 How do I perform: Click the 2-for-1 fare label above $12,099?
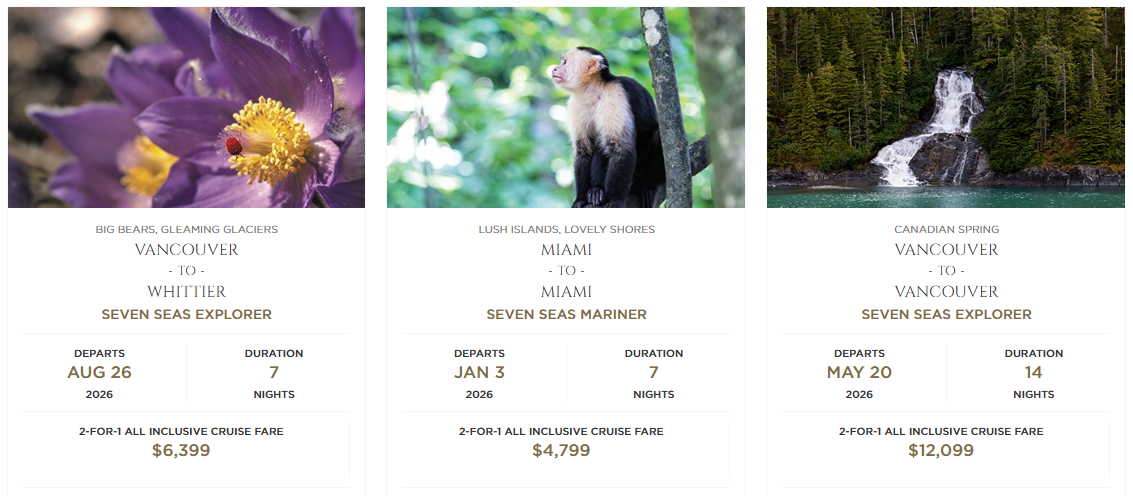[941, 431]
